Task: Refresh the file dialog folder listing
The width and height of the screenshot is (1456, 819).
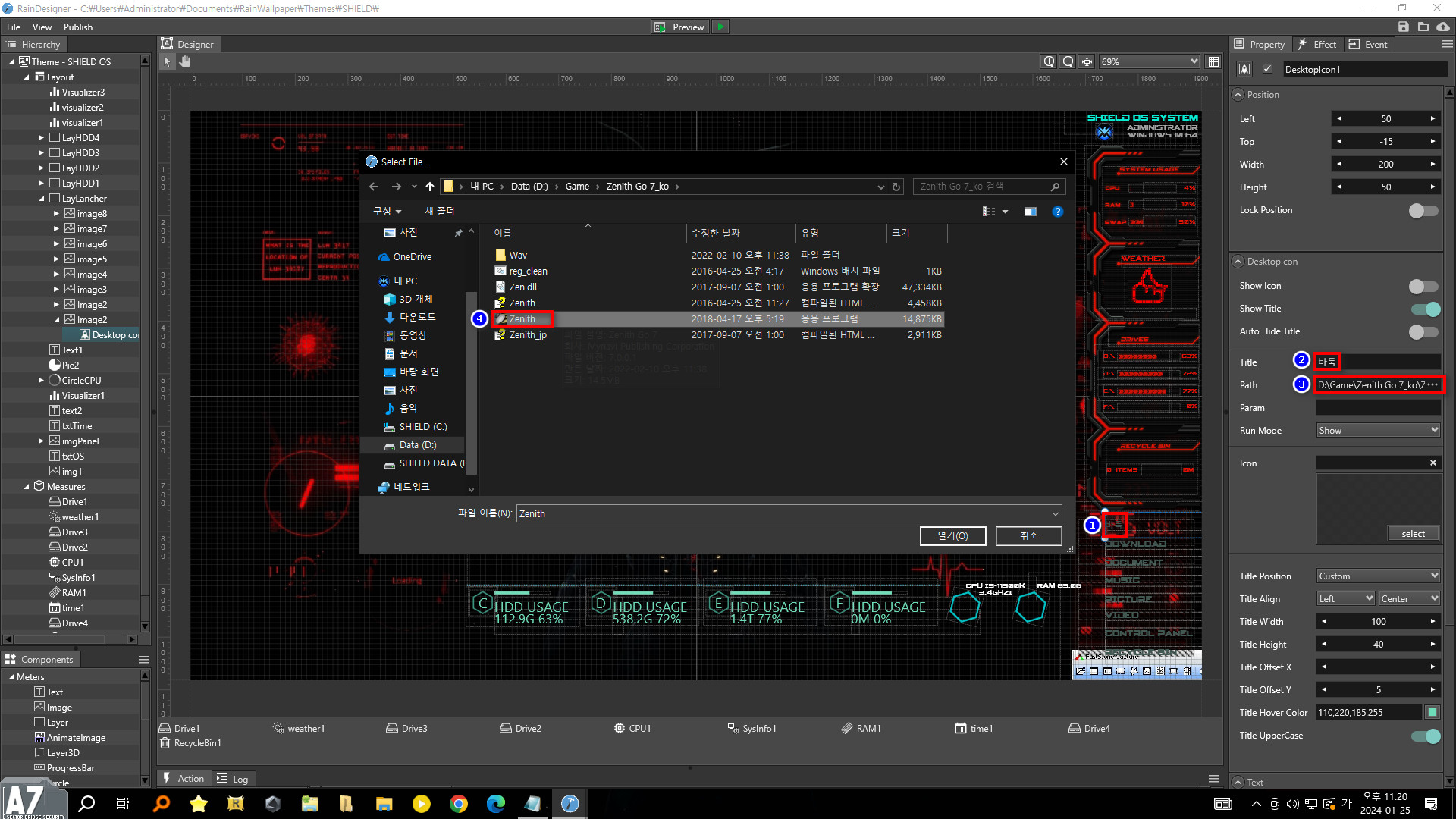Action: click(x=896, y=187)
